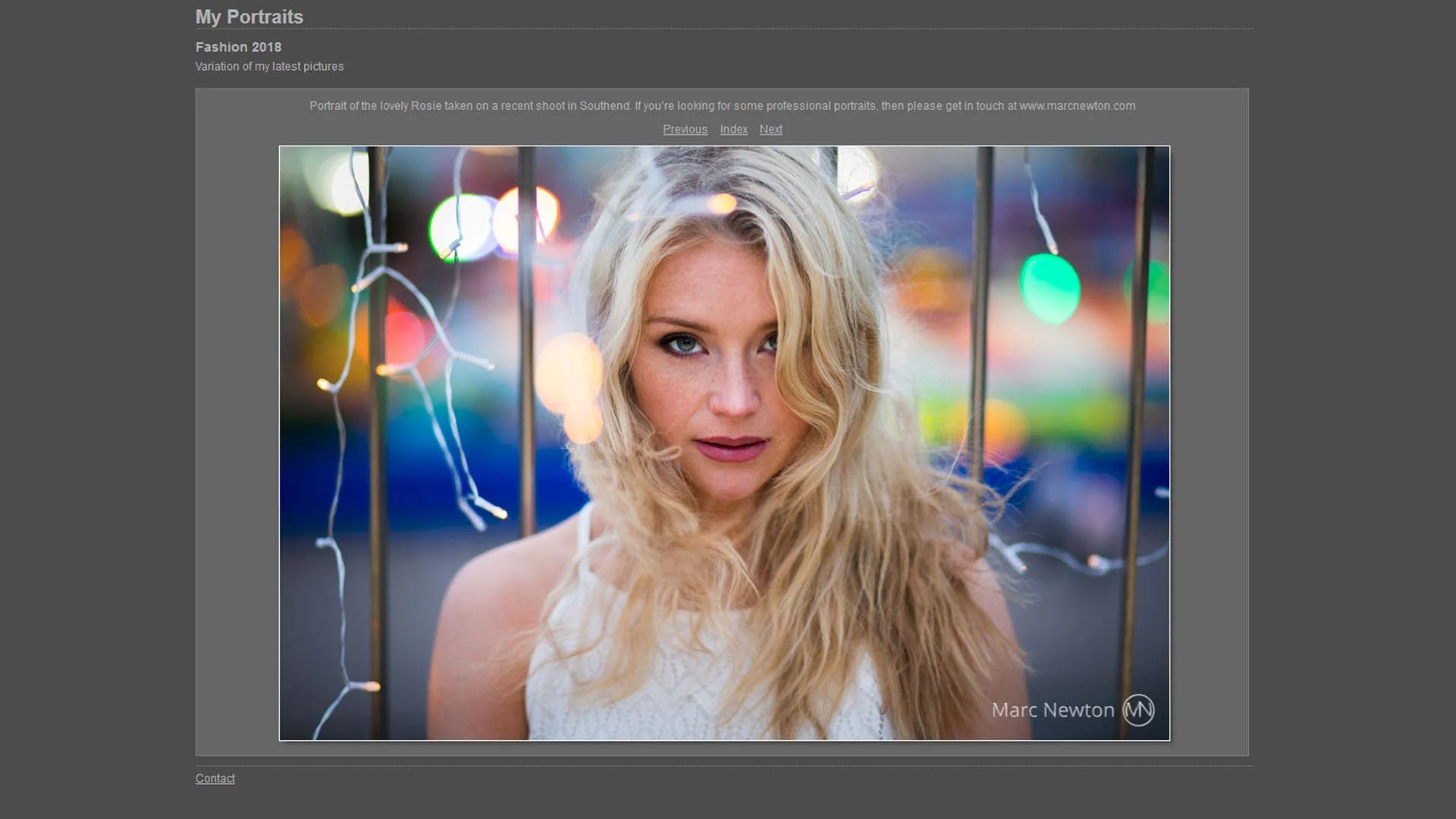This screenshot has width=1456, height=819.
Task: Open the Contact link
Action: pyautogui.click(x=215, y=779)
